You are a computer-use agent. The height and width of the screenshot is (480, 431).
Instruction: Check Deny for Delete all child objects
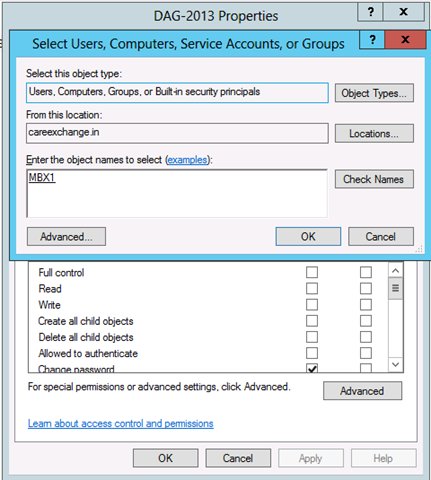tap(366, 337)
